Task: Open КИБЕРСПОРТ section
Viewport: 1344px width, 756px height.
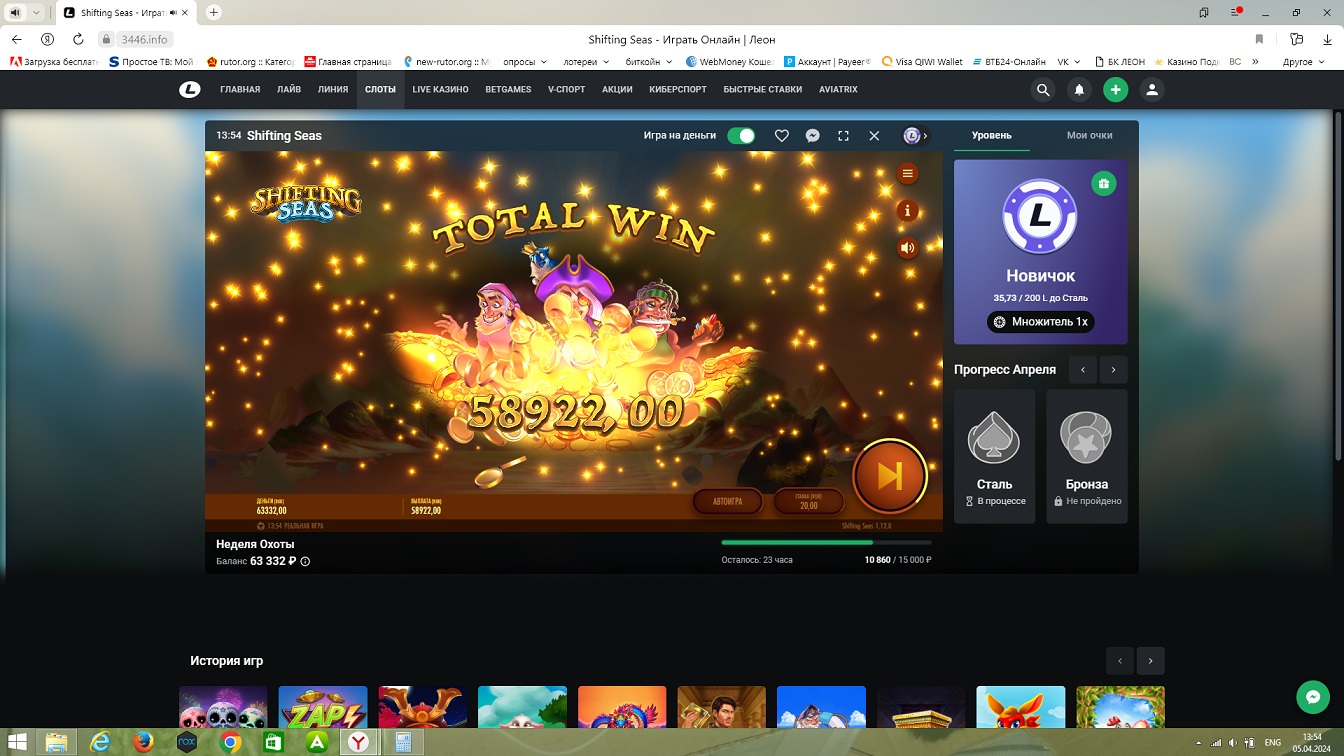Action: (x=678, y=90)
